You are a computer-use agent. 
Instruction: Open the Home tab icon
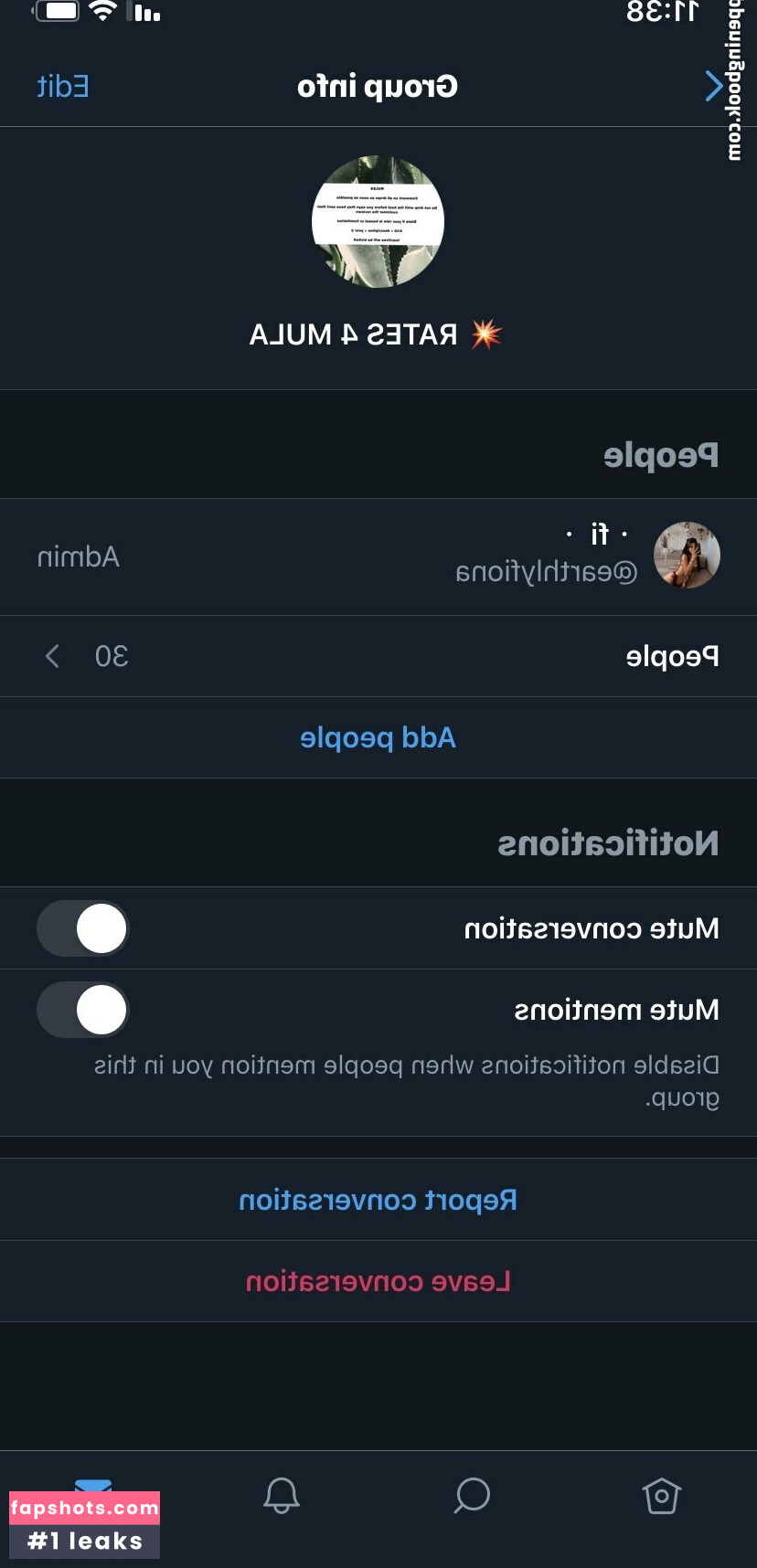(x=661, y=1497)
